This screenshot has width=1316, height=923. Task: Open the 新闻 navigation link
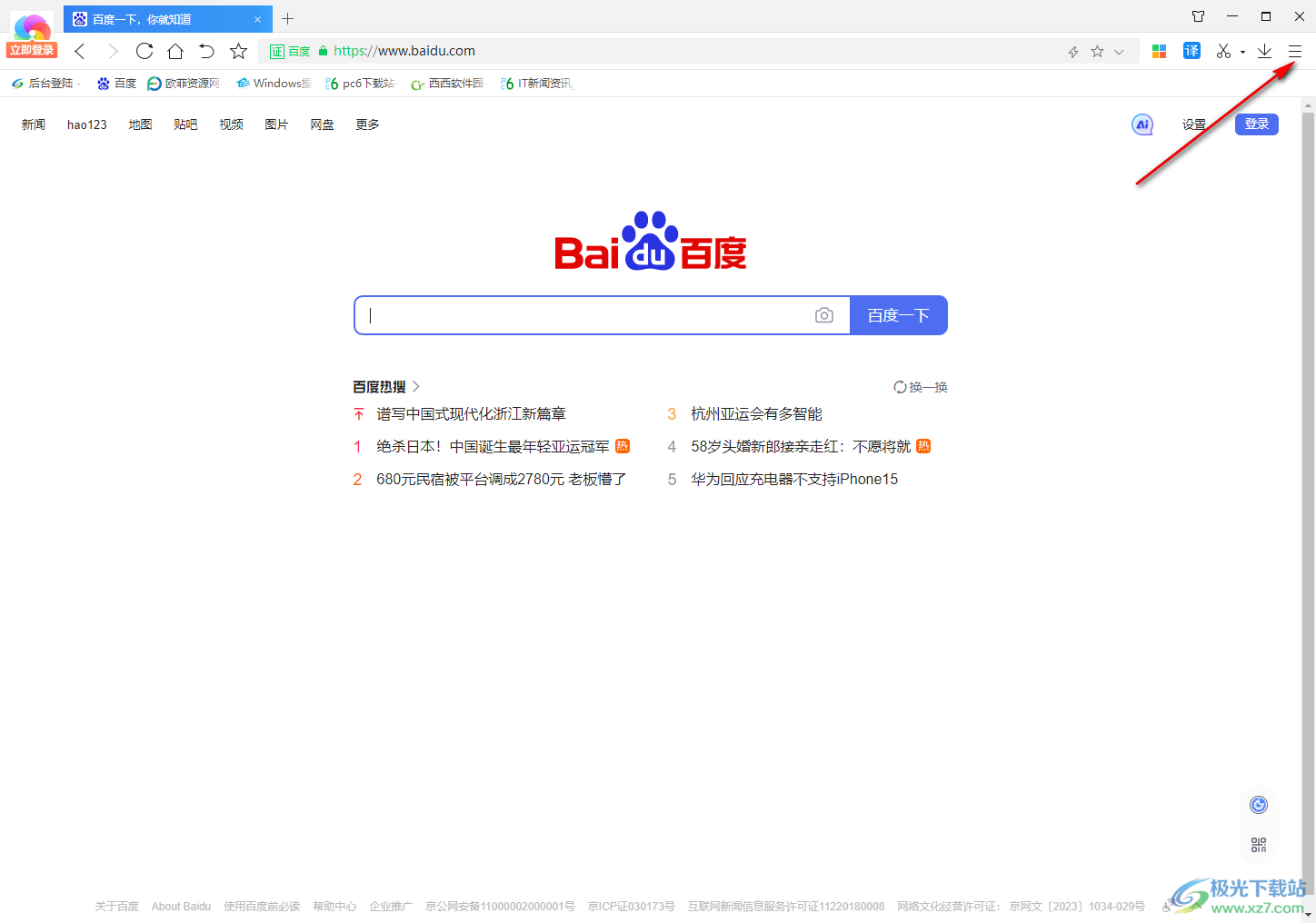pyautogui.click(x=34, y=124)
